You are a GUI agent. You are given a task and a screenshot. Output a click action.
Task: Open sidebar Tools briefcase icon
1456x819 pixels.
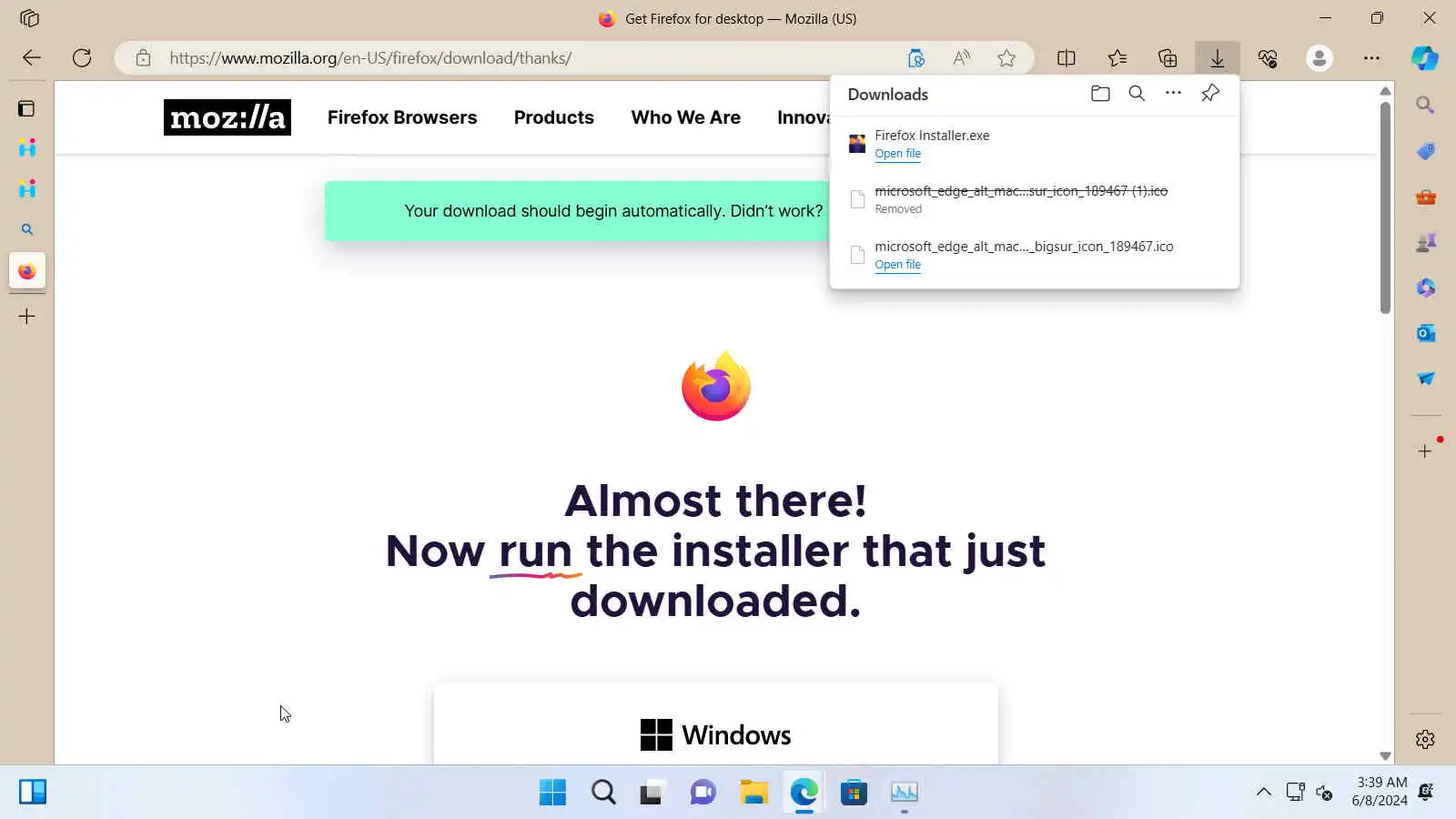click(1425, 197)
